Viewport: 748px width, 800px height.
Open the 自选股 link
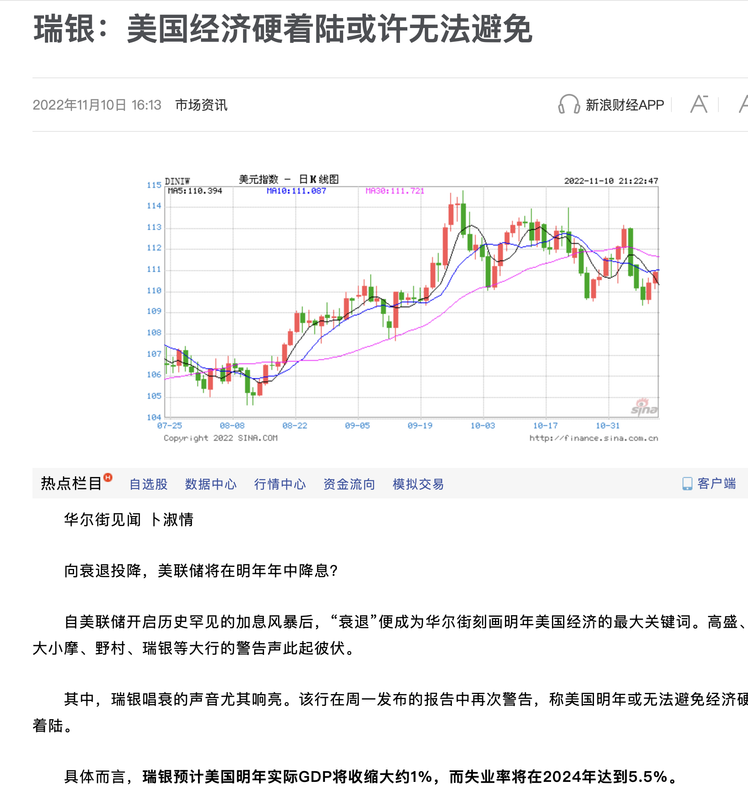[x=148, y=484]
